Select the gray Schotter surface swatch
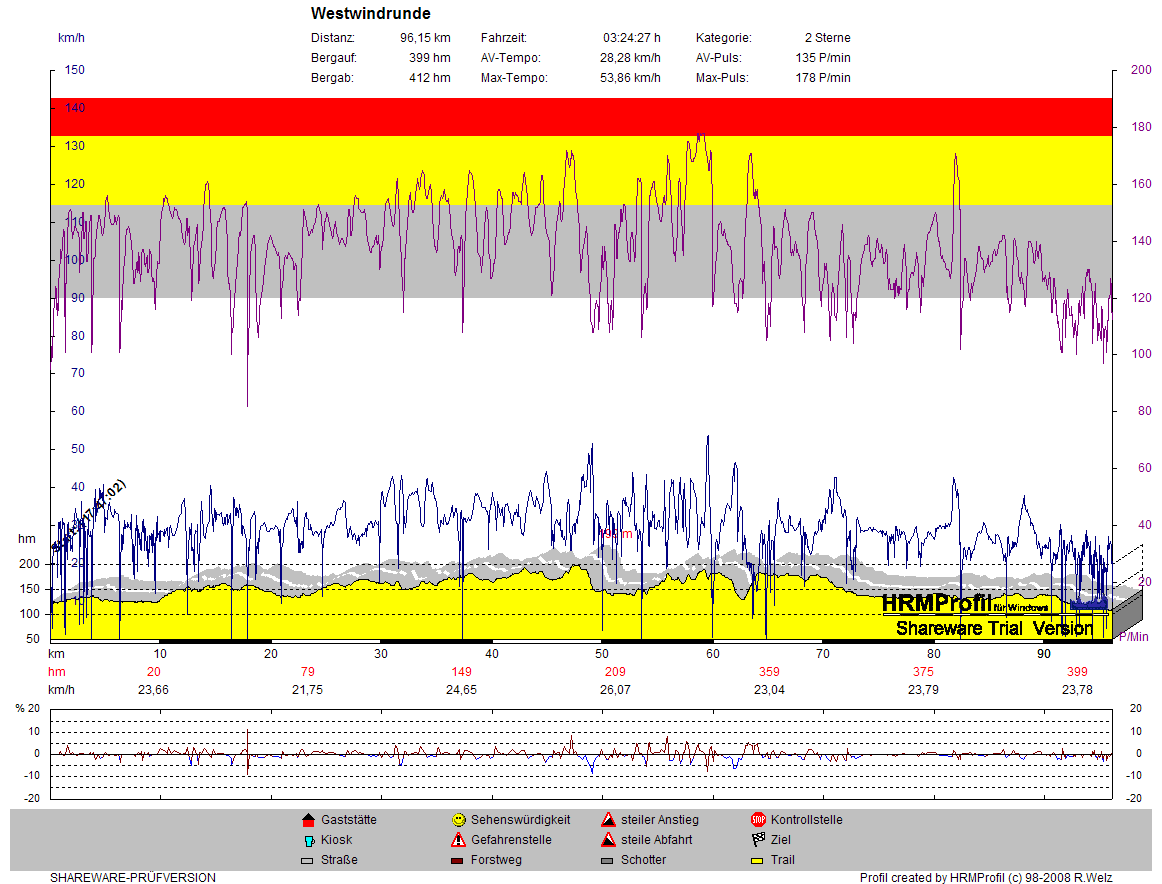1162x884 pixels. [608, 860]
